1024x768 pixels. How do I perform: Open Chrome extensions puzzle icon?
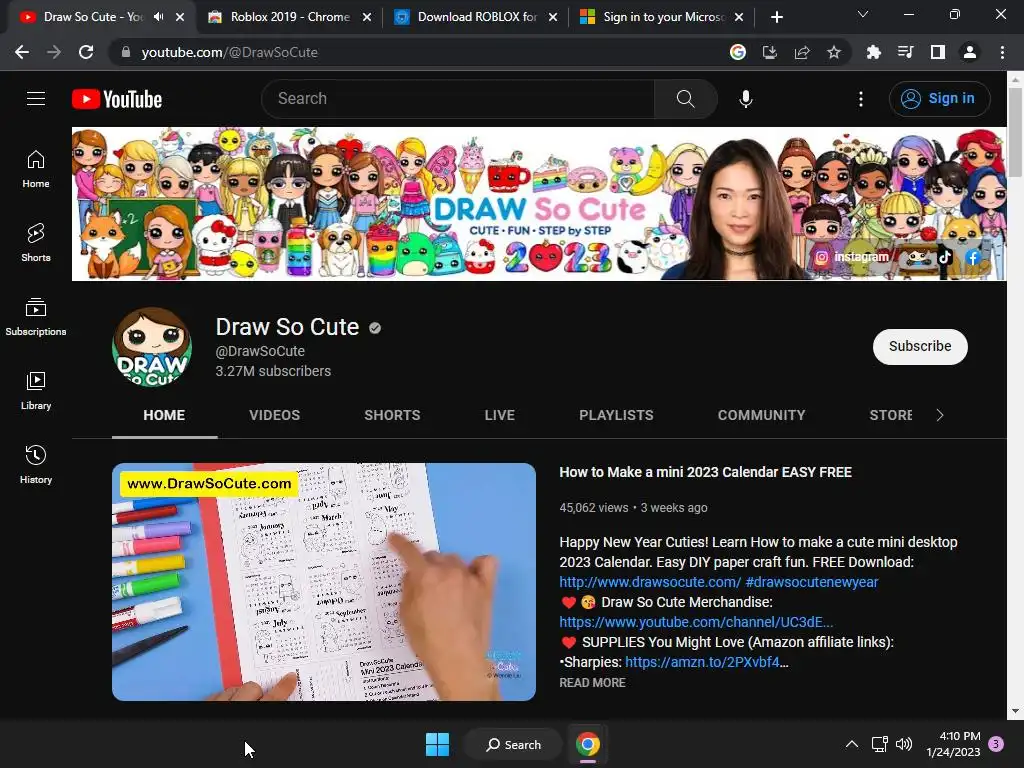point(874,52)
